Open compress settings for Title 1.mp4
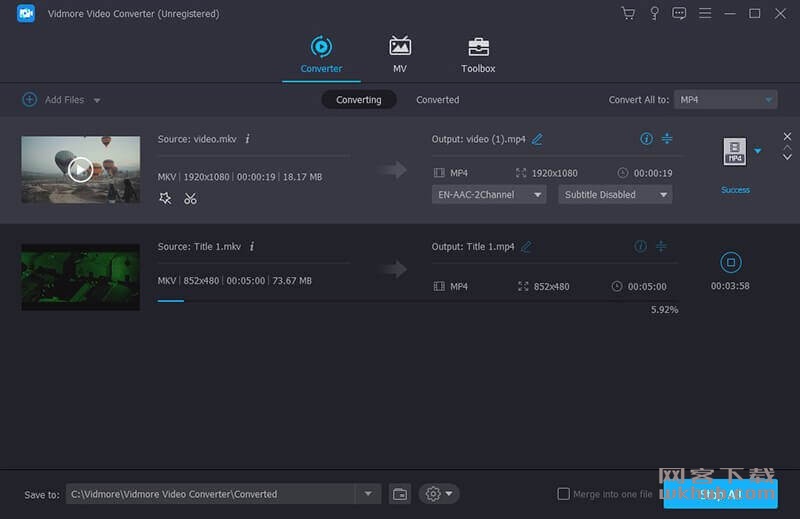Image resolution: width=800 pixels, height=519 pixels. [661, 246]
